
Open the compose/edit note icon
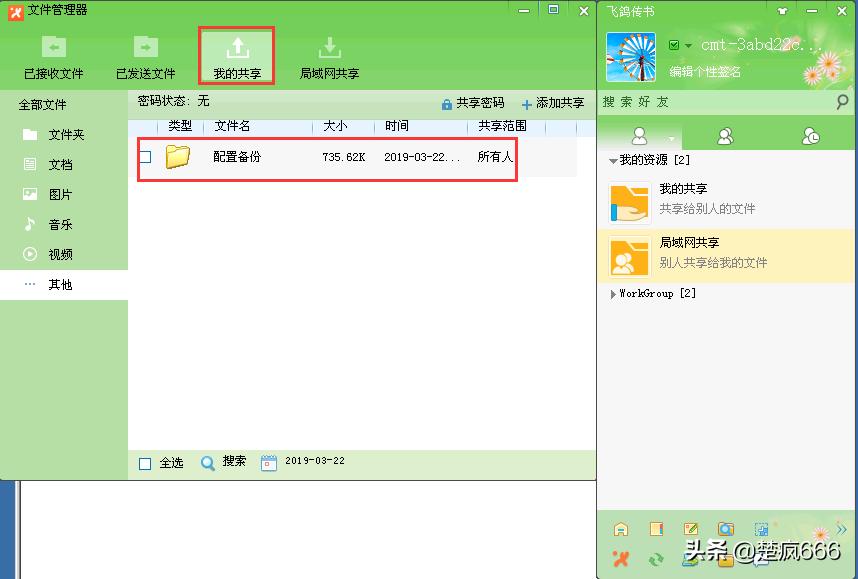pos(690,529)
